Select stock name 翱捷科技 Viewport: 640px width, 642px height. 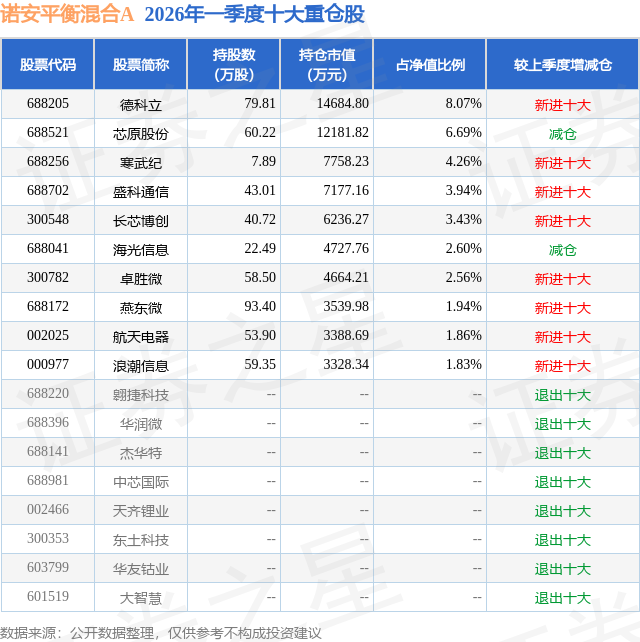click(x=141, y=395)
